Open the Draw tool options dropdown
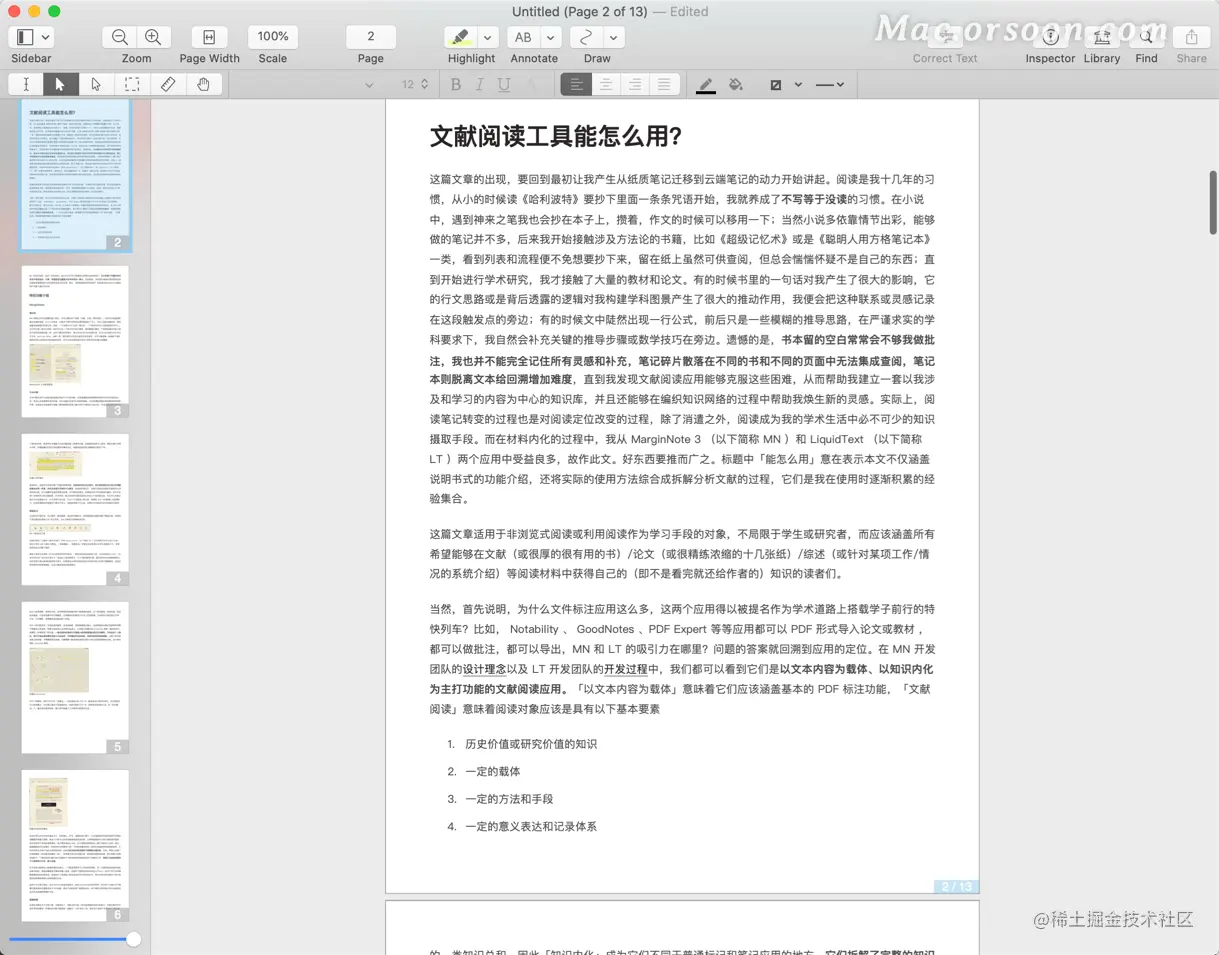The image size is (1219, 955). tap(613, 37)
